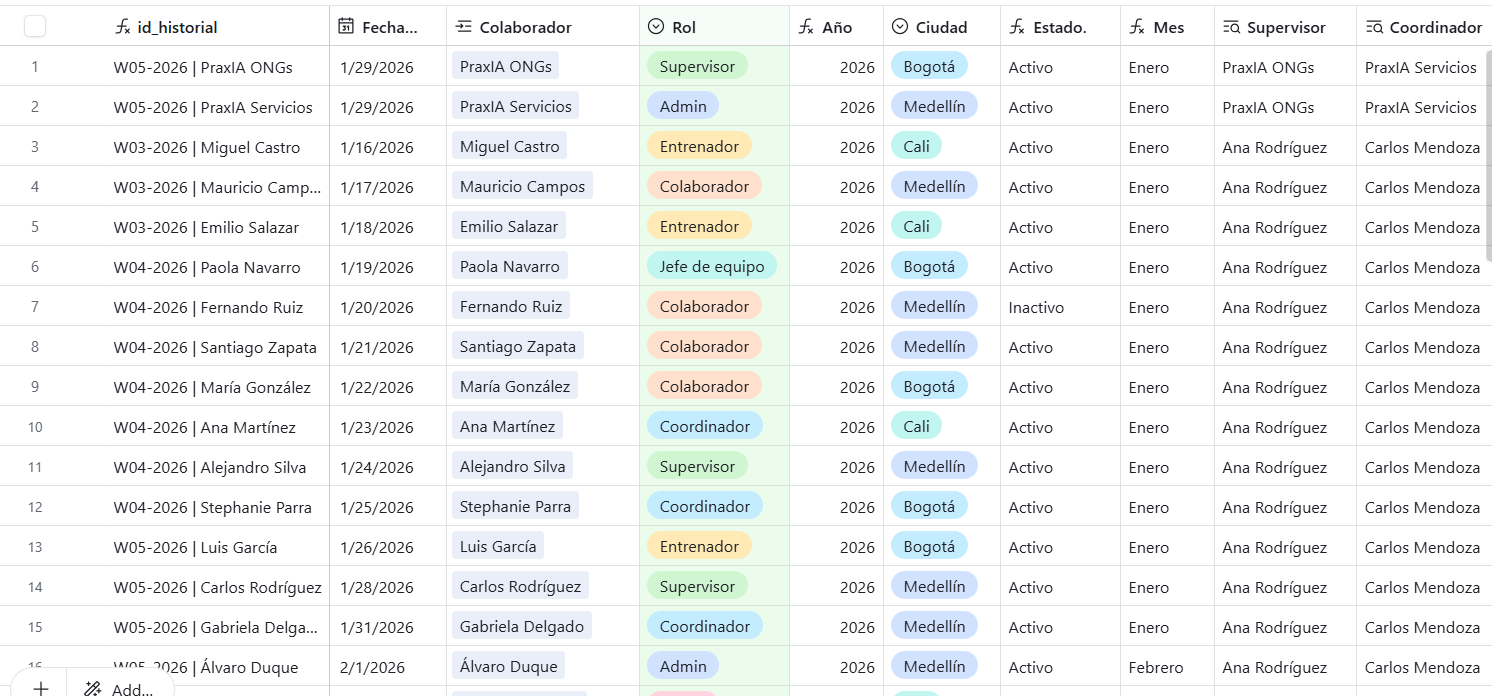Select the 'Inactivo' status cell for Fernando Ruiz
This screenshot has width=1492, height=696.
click(1036, 307)
